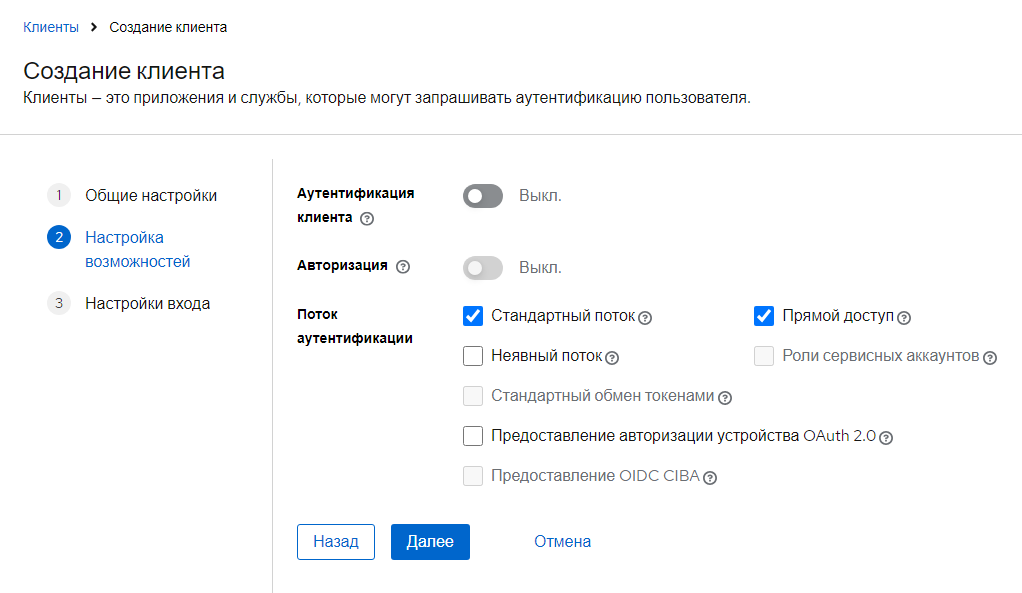The height and width of the screenshot is (593, 1022).
Task: Enable the Неявный поток checkbox
Action: 472,356
